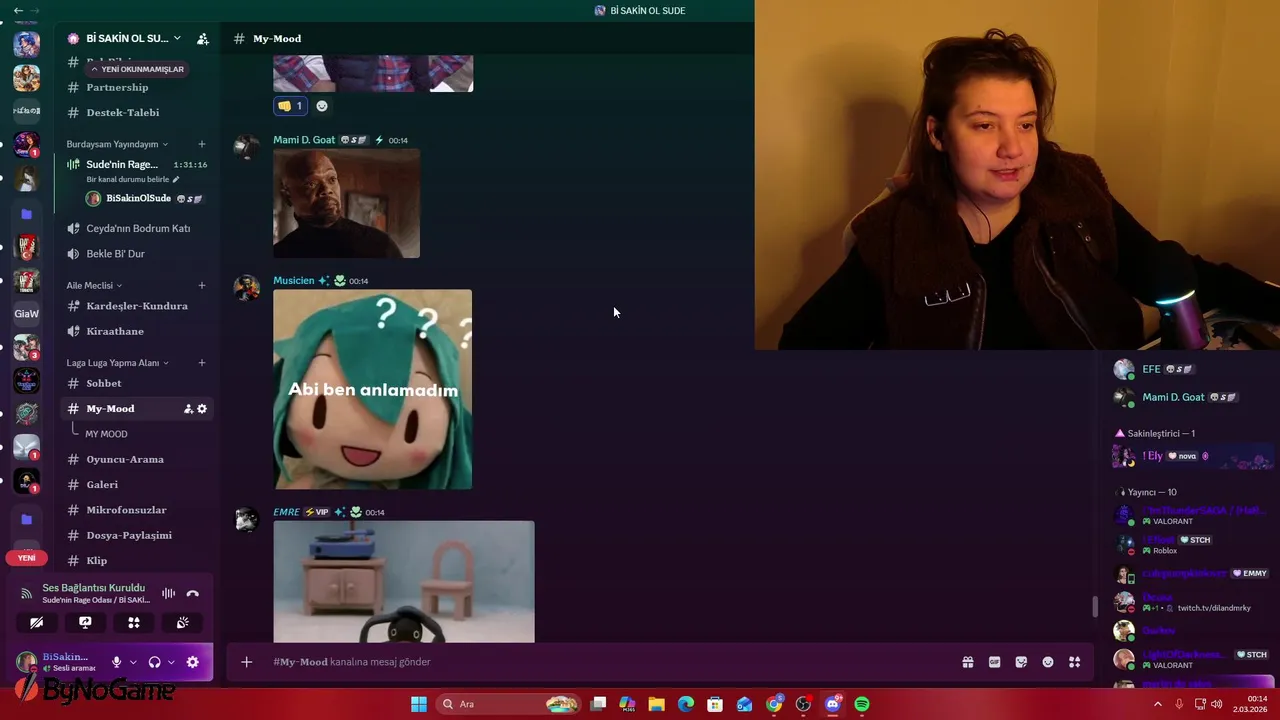
Task: Mute the microphone
Action: (117, 662)
